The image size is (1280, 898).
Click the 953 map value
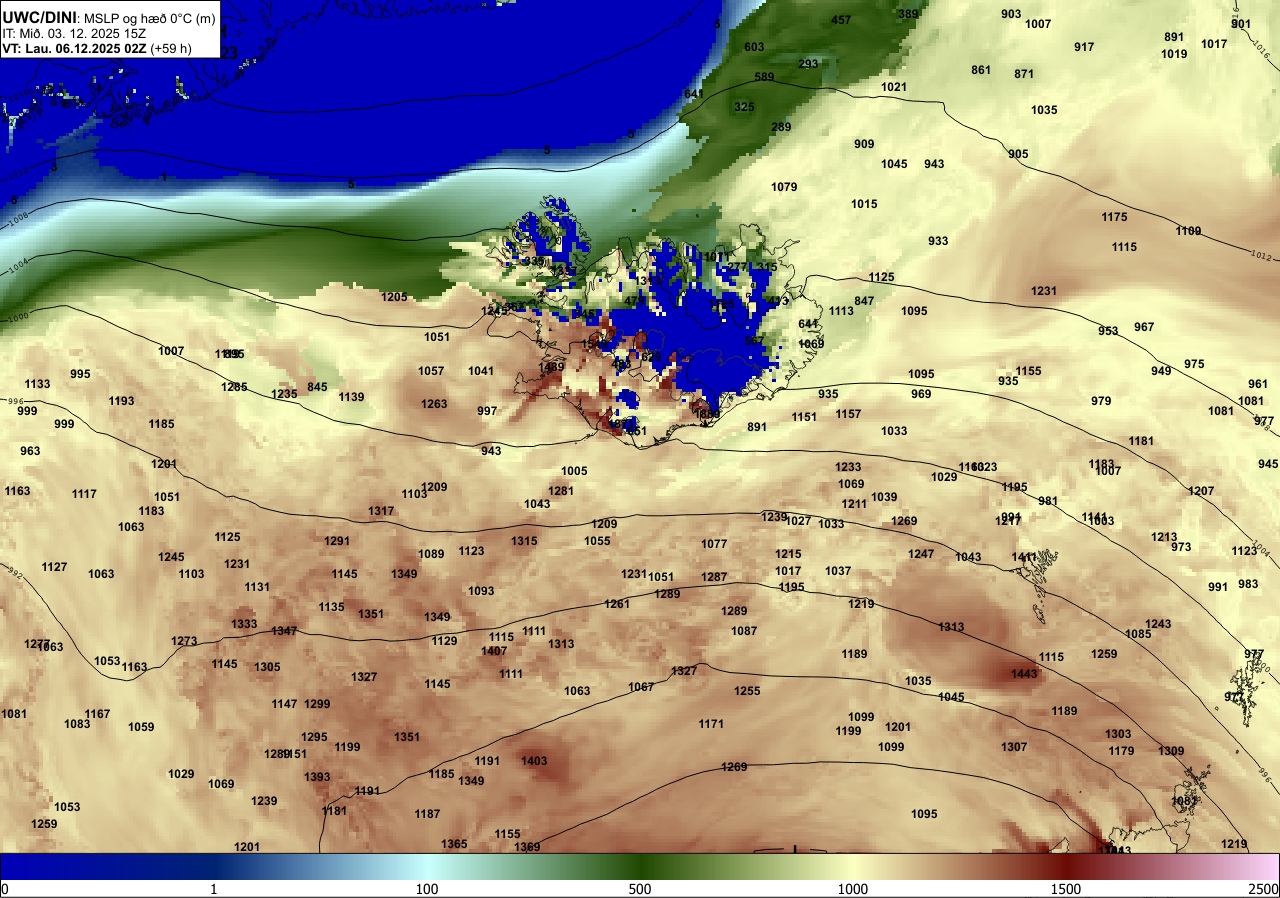coord(1108,331)
